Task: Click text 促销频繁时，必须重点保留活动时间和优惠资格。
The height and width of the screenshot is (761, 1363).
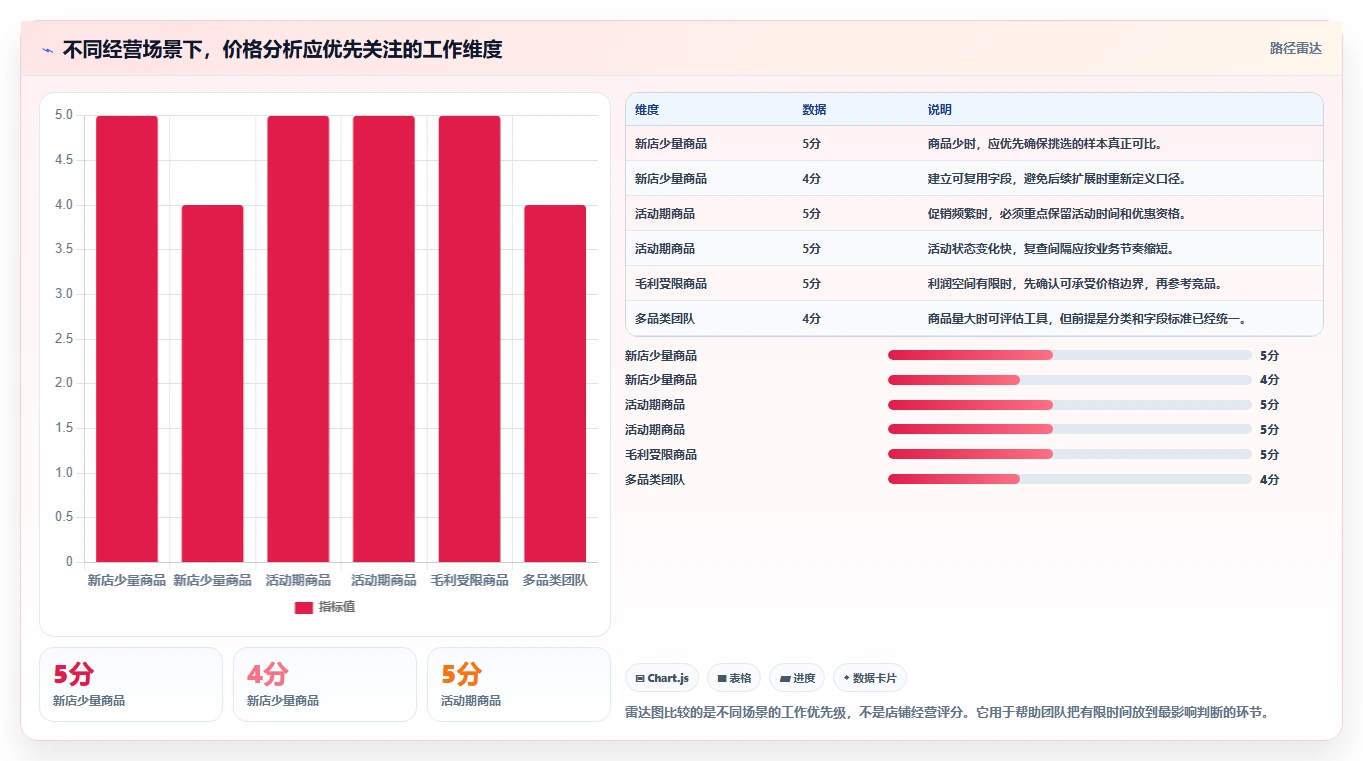Action: [1057, 214]
